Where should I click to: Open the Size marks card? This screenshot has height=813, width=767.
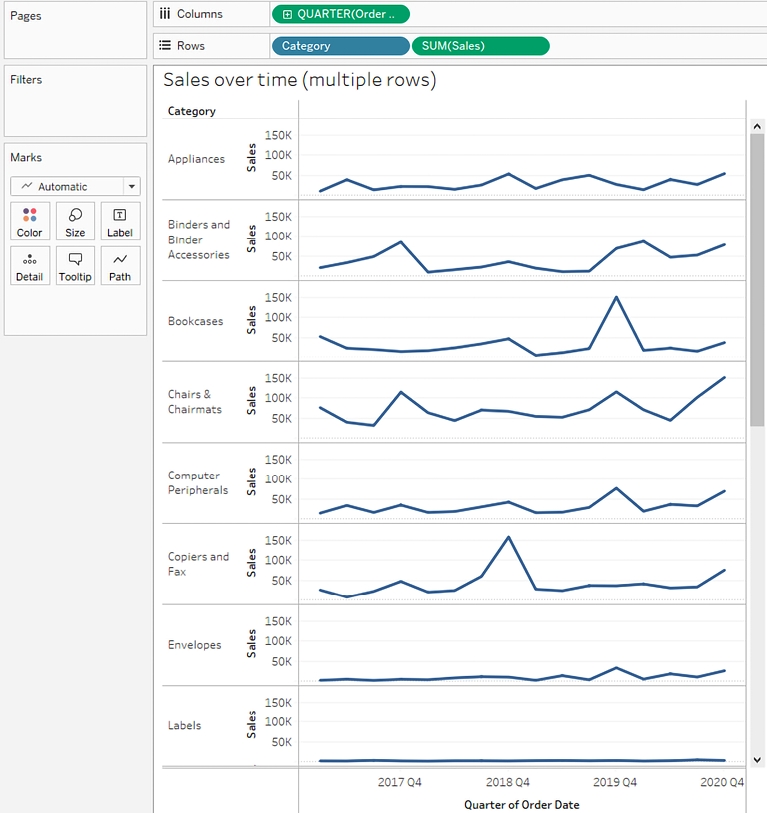pos(75,221)
